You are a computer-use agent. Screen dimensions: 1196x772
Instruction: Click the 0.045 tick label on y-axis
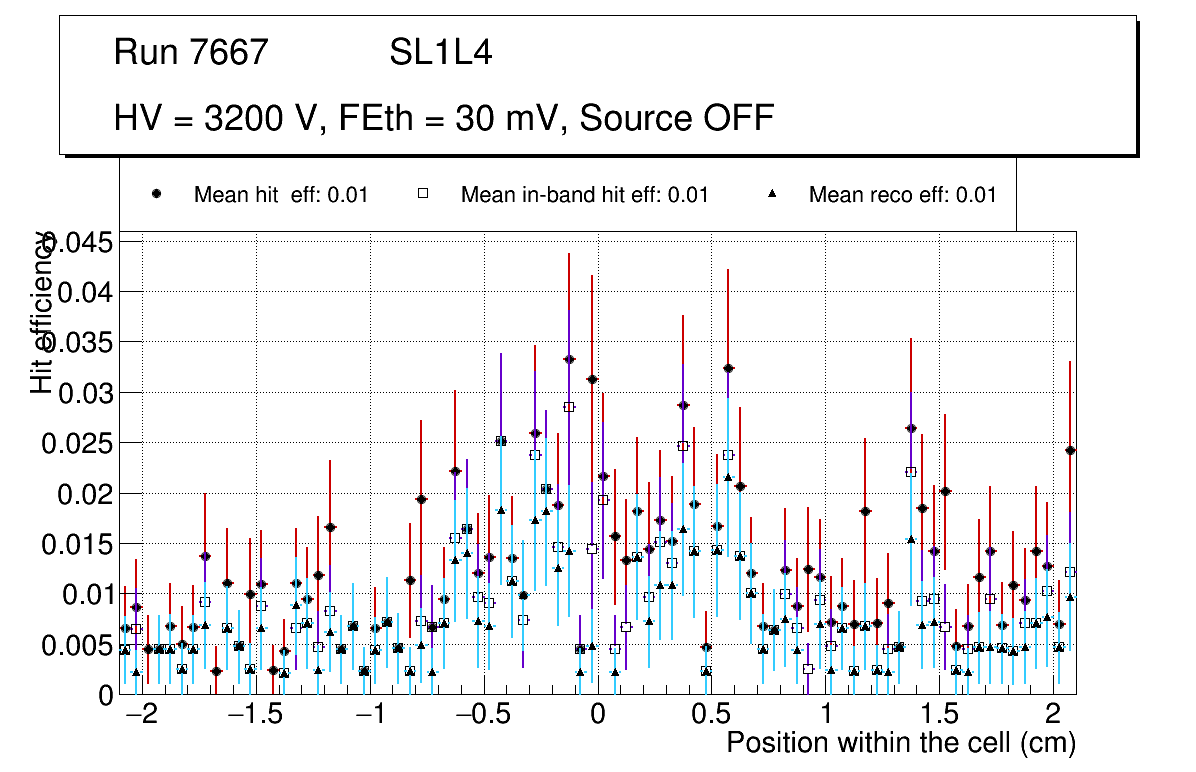[85, 243]
